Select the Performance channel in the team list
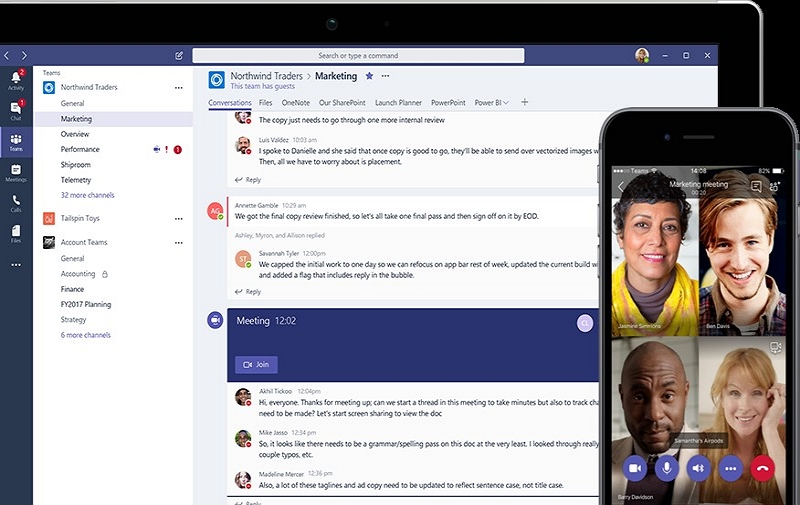Screen dimensions: 800x505 pyautogui.click(x=80, y=149)
